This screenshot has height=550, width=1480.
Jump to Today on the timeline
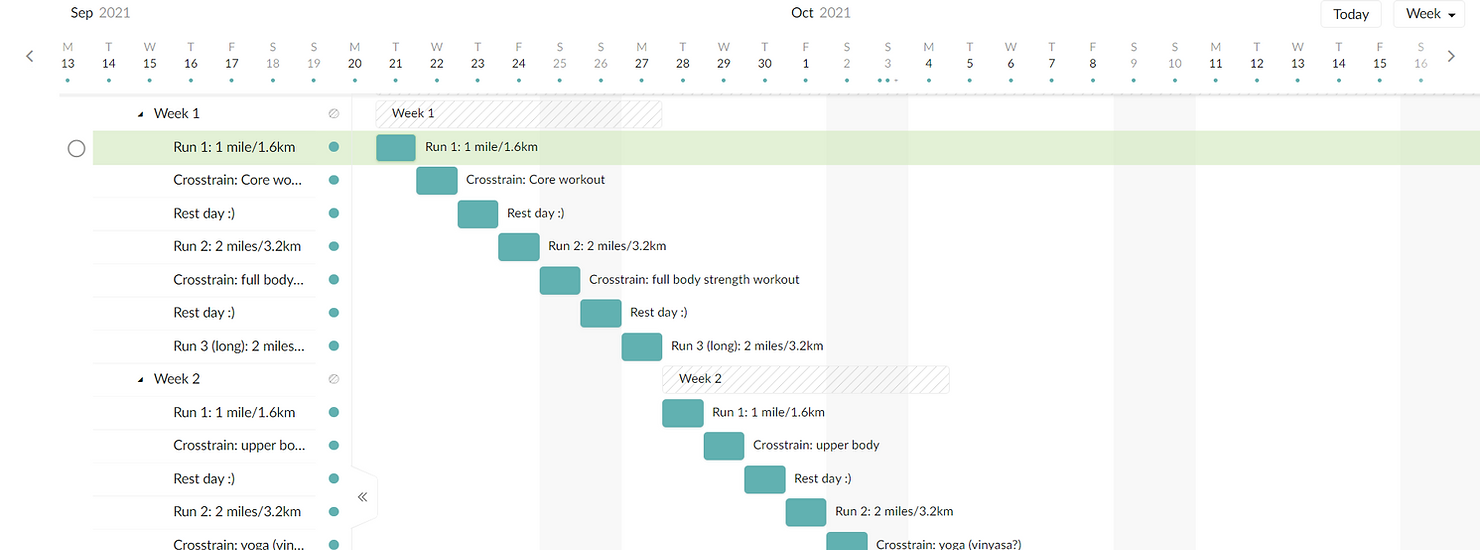pyautogui.click(x=1351, y=14)
